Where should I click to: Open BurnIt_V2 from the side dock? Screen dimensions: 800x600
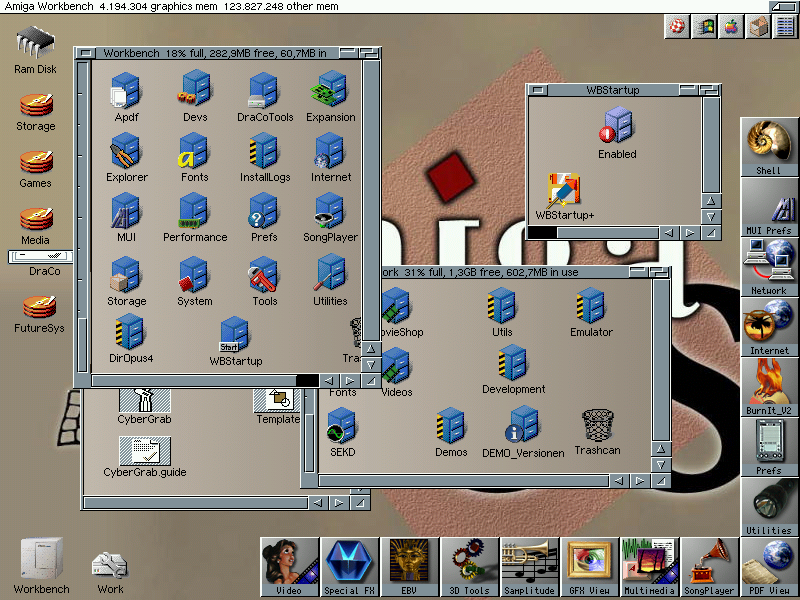coord(768,380)
